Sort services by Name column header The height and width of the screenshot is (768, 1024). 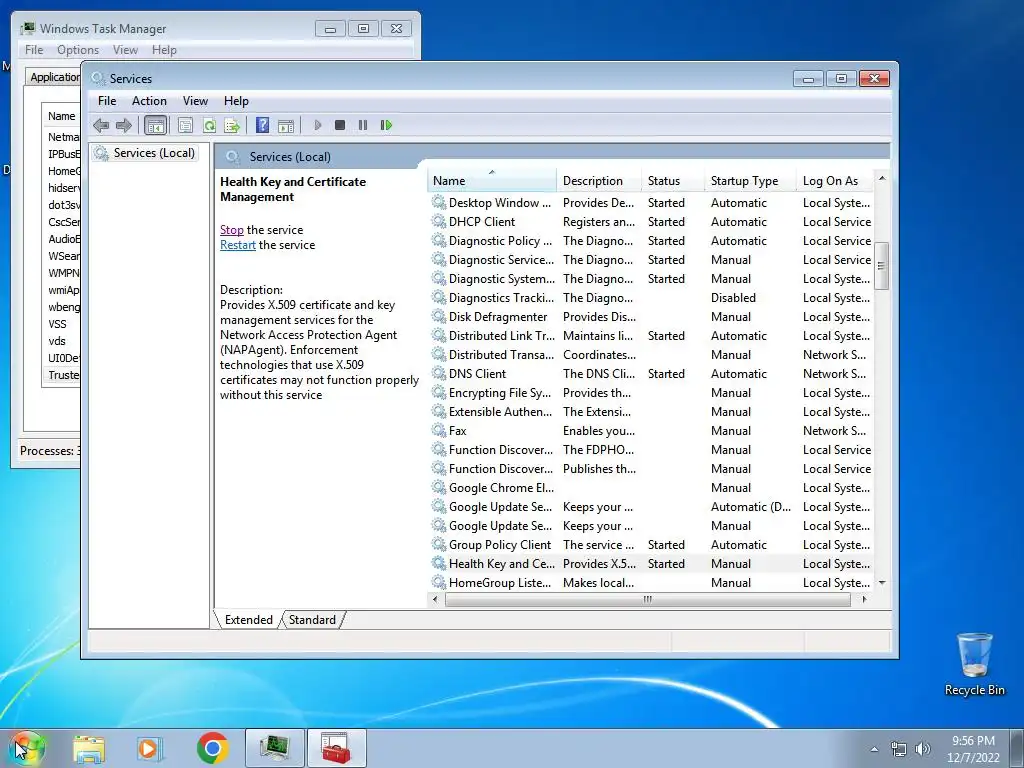coord(492,181)
